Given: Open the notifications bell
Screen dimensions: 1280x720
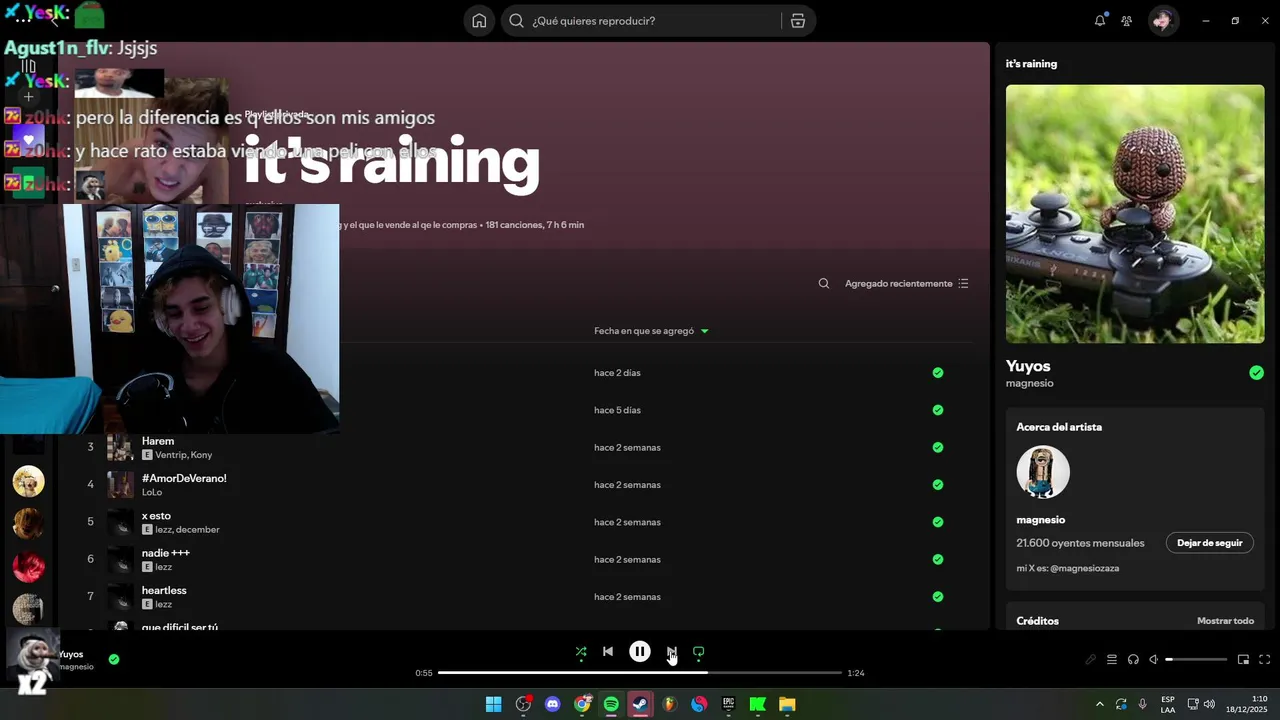Looking at the screenshot, I should pyautogui.click(x=1100, y=21).
